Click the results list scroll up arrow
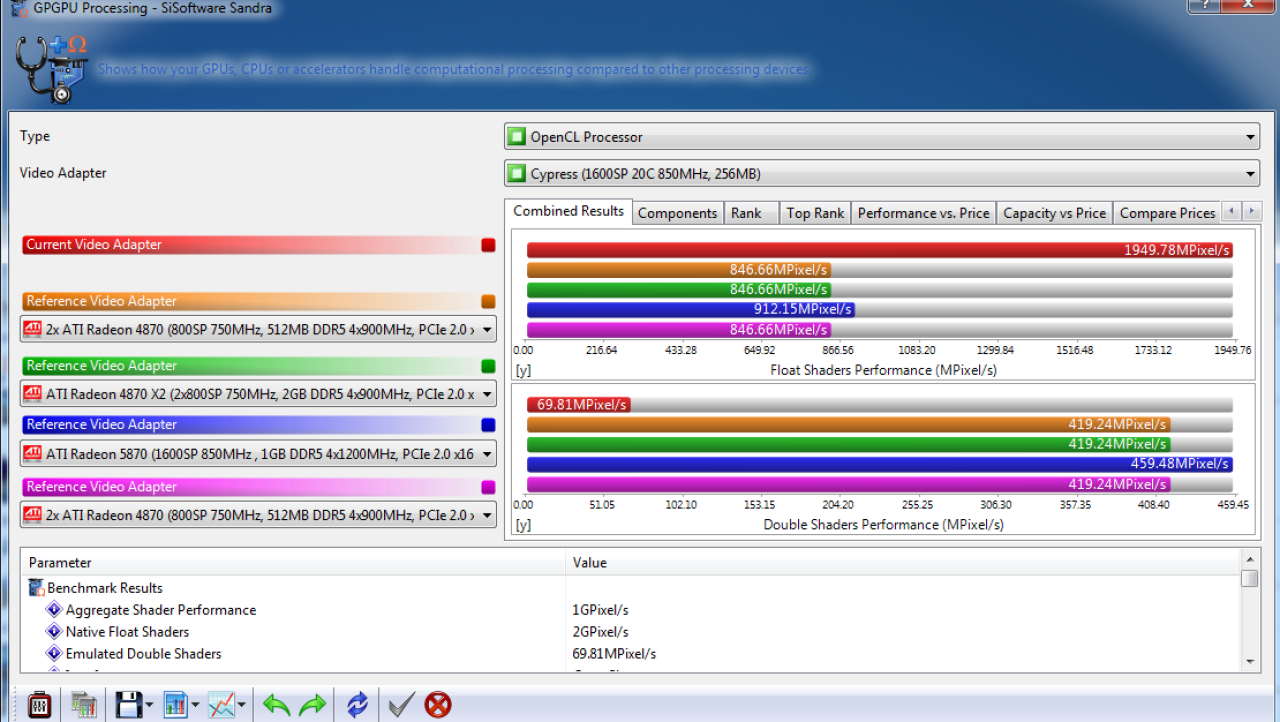 pyautogui.click(x=1249, y=560)
